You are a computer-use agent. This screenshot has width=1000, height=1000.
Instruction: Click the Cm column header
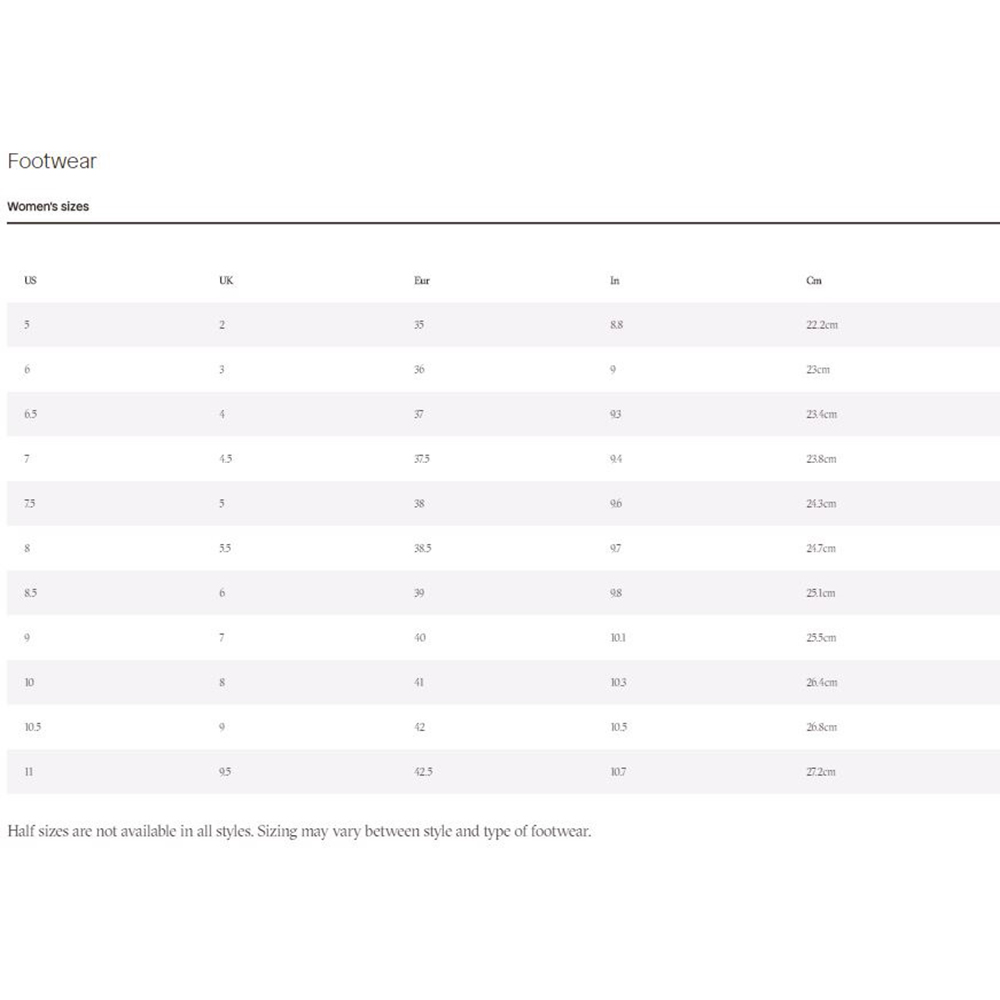click(x=814, y=280)
